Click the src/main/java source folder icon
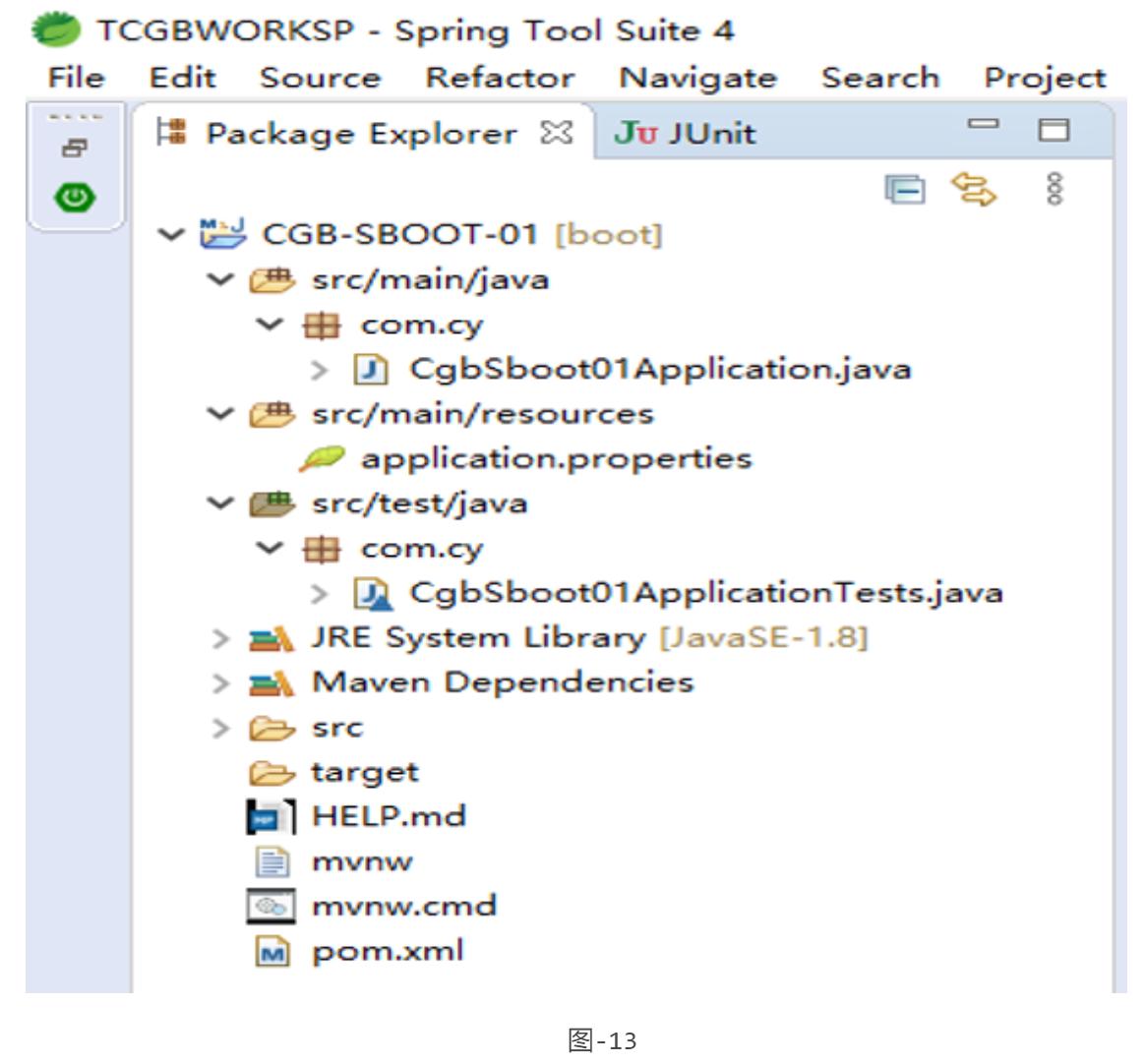 (272, 279)
